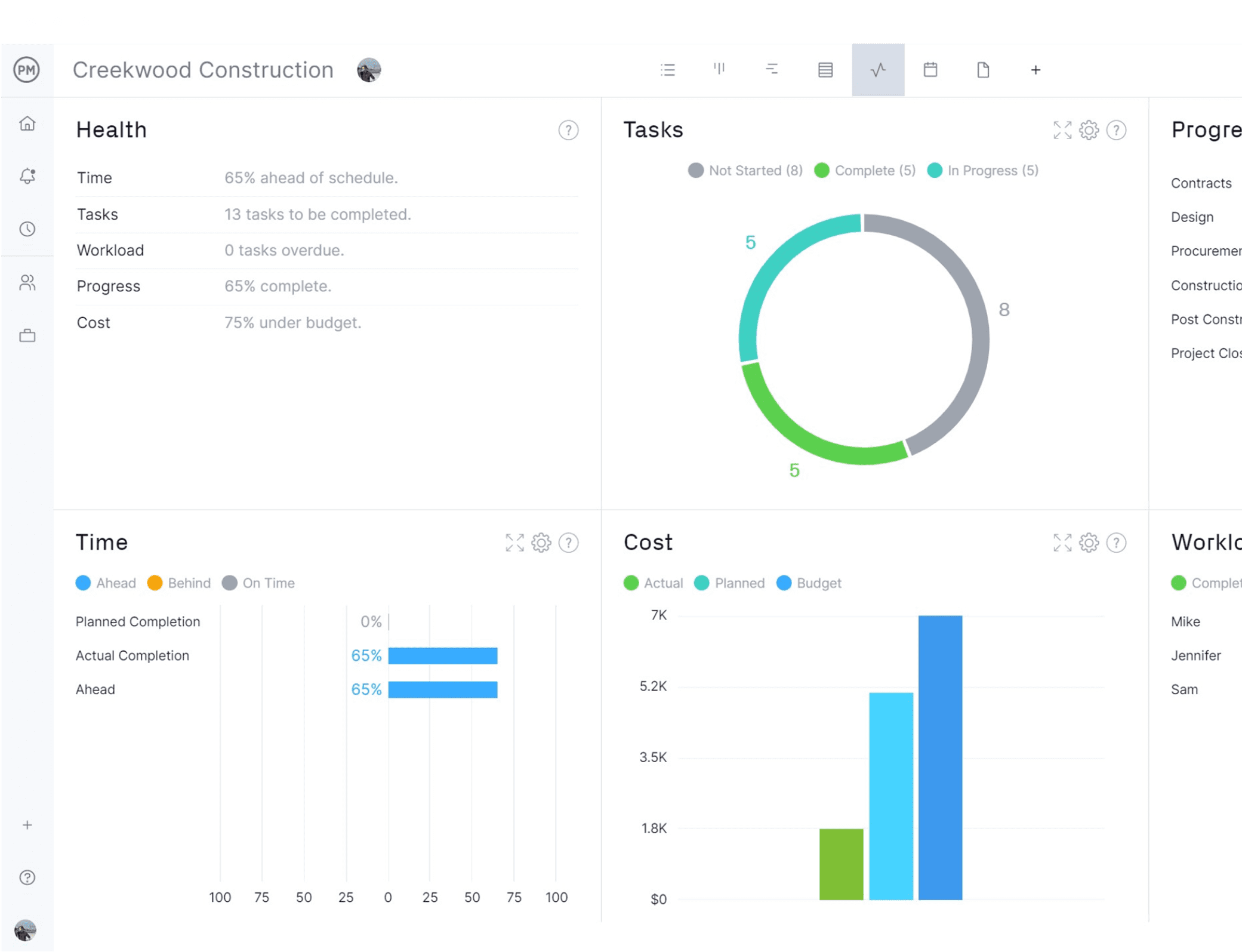Open the project dashboard activity view
This screenshot has height=952, width=1242.
pyautogui.click(x=877, y=70)
